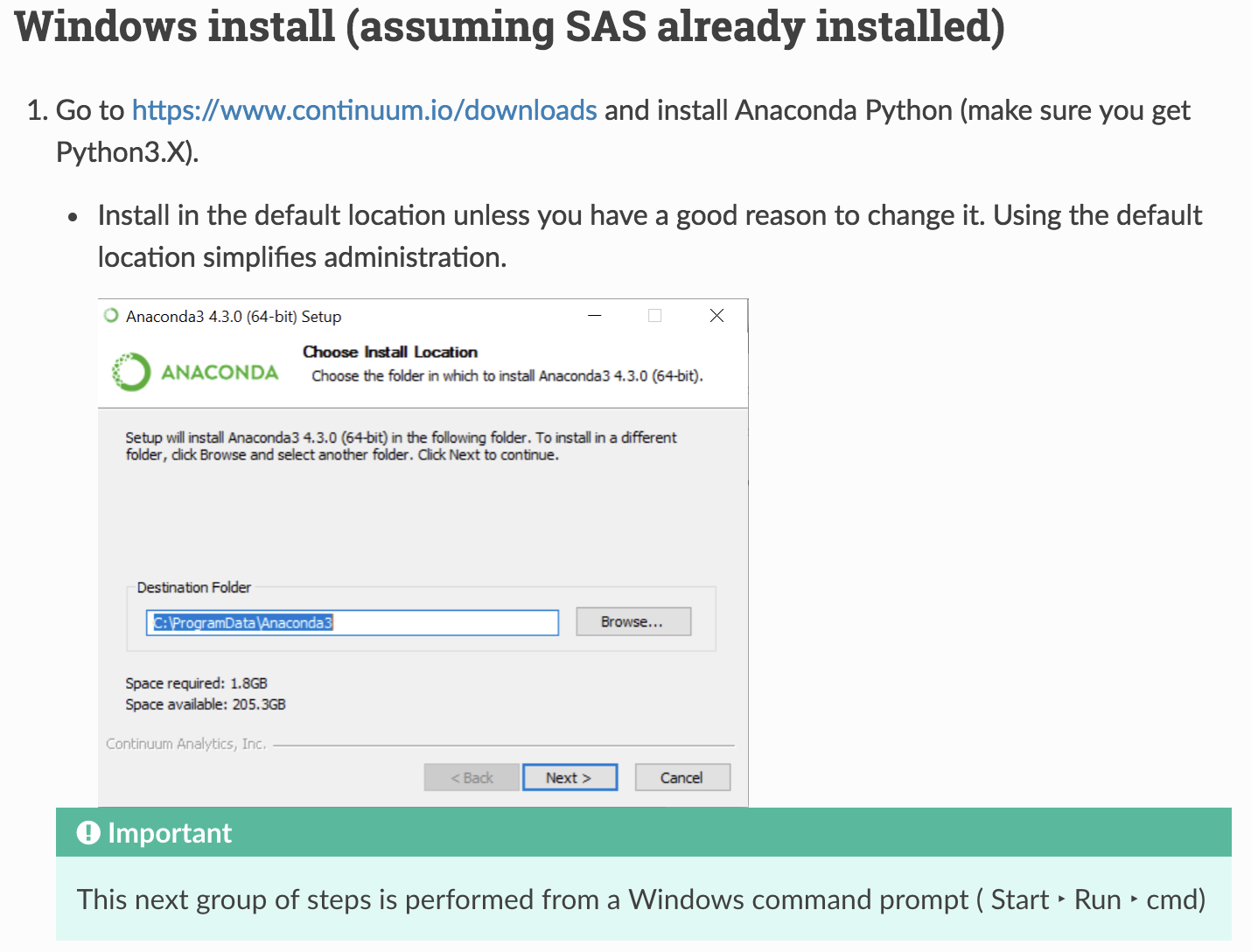Click the Windows install page heading

[x=509, y=26]
